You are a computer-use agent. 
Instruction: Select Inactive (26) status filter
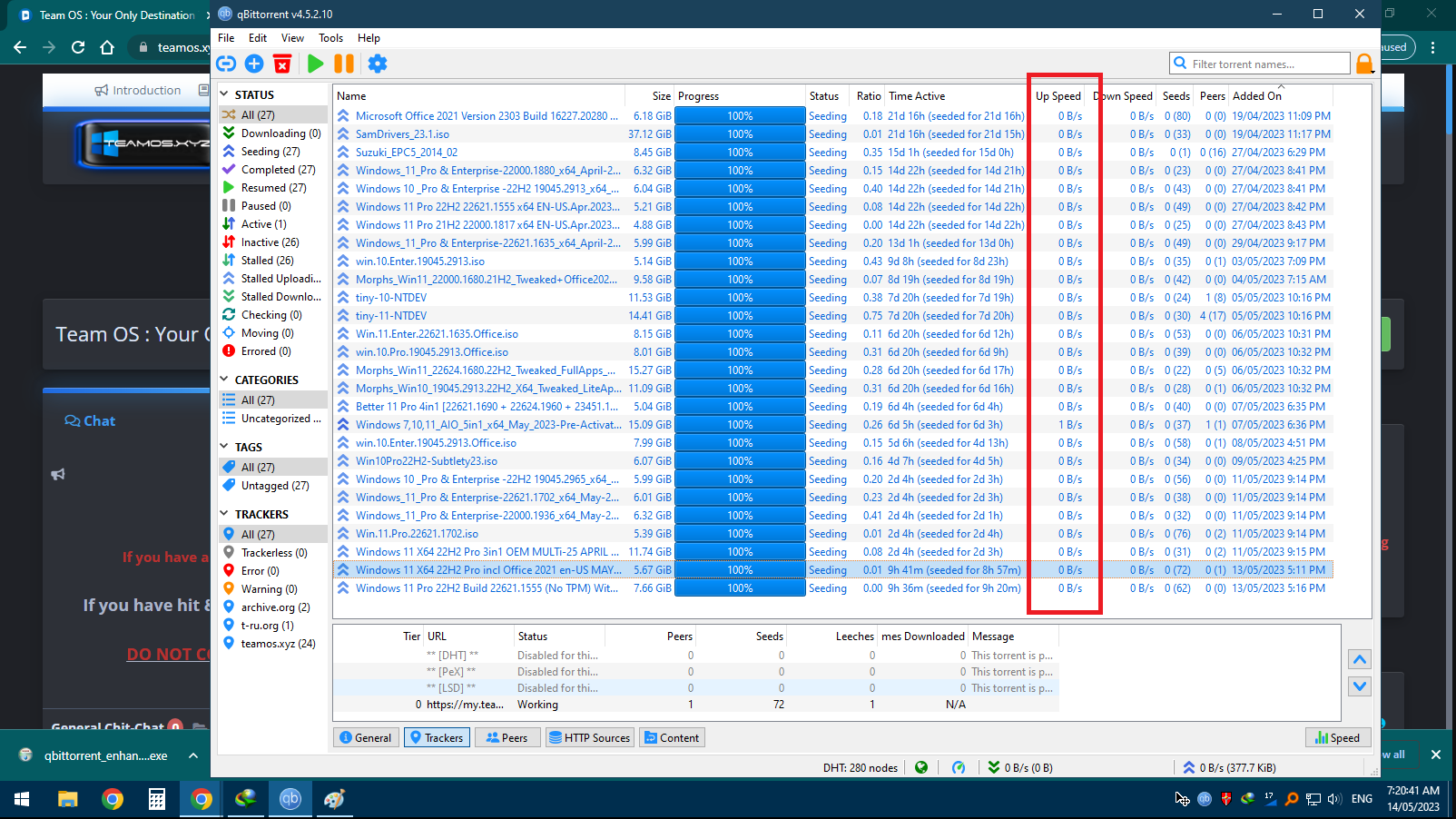coord(272,242)
